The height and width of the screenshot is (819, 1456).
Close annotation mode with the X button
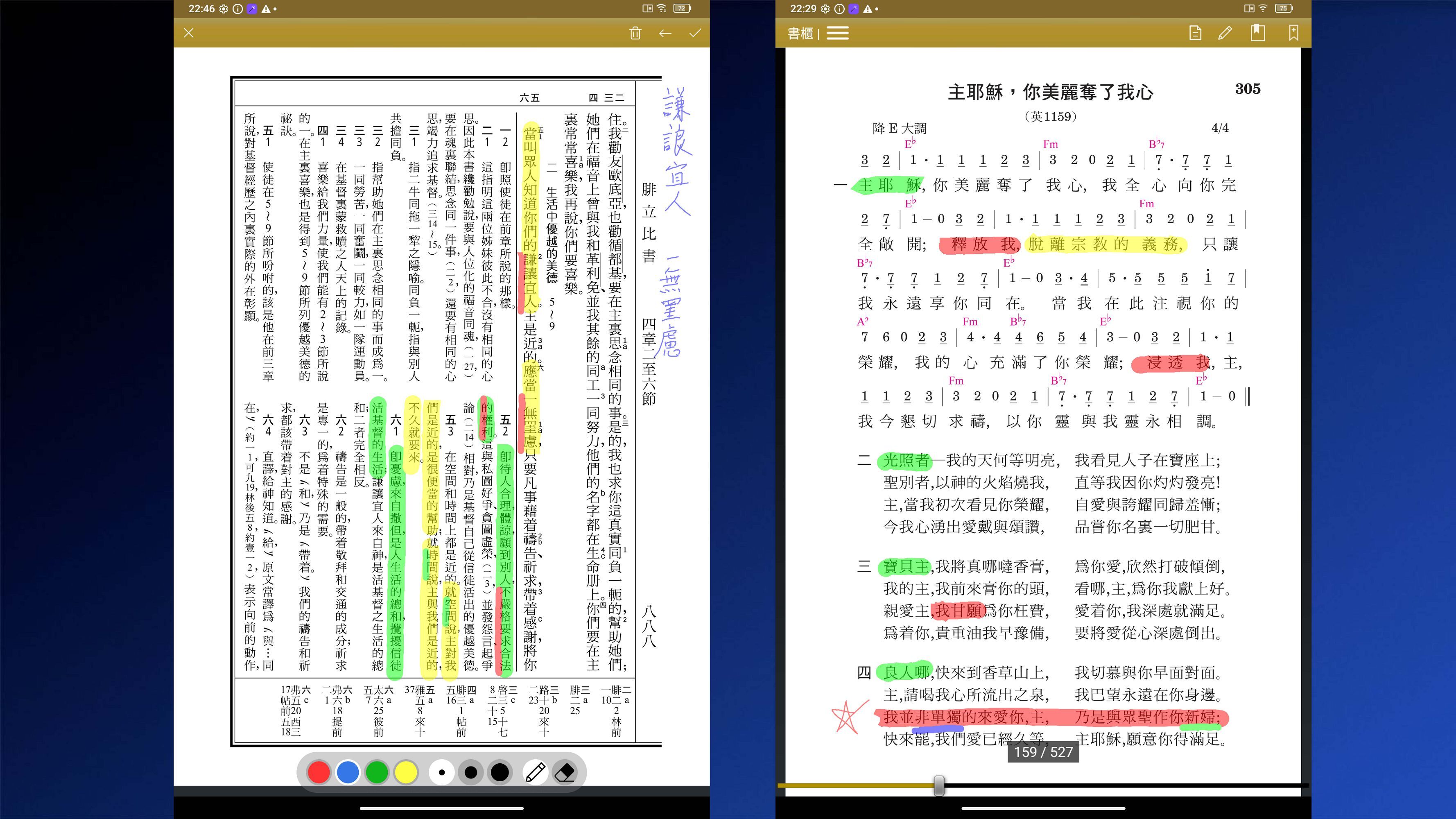click(189, 33)
